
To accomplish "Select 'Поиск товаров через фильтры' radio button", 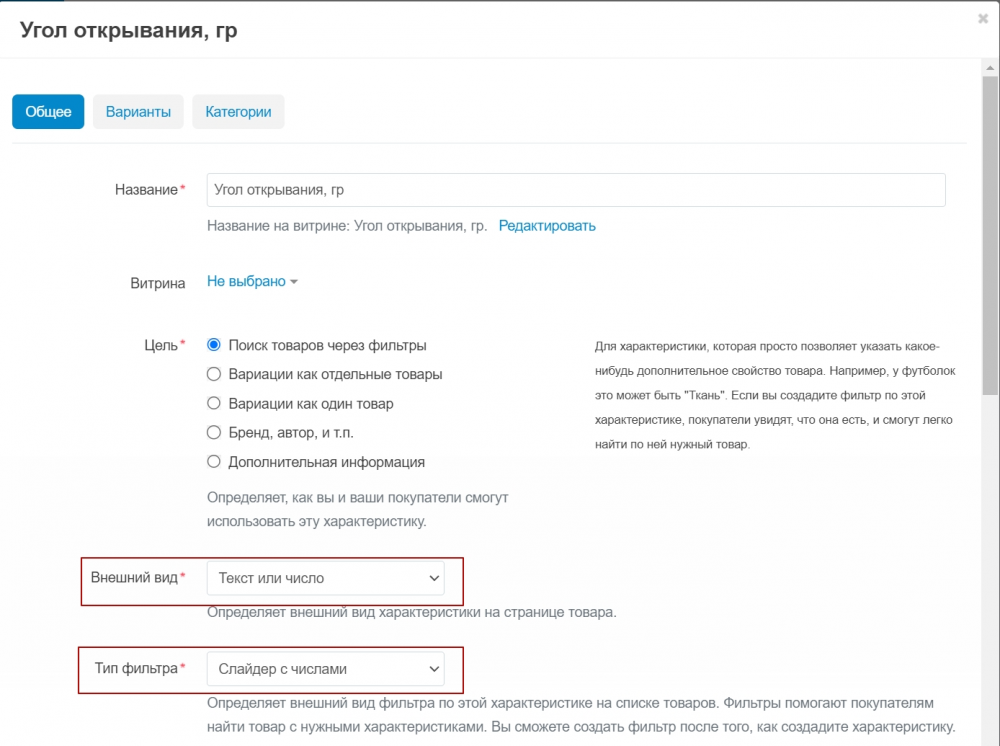I will pyautogui.click(x=213, y=345).
